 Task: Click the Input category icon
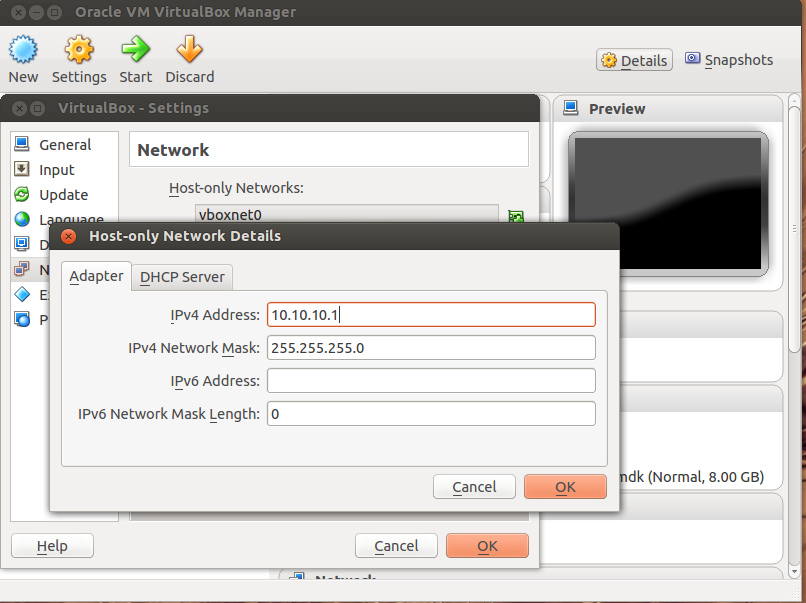(x=22, y=169)
